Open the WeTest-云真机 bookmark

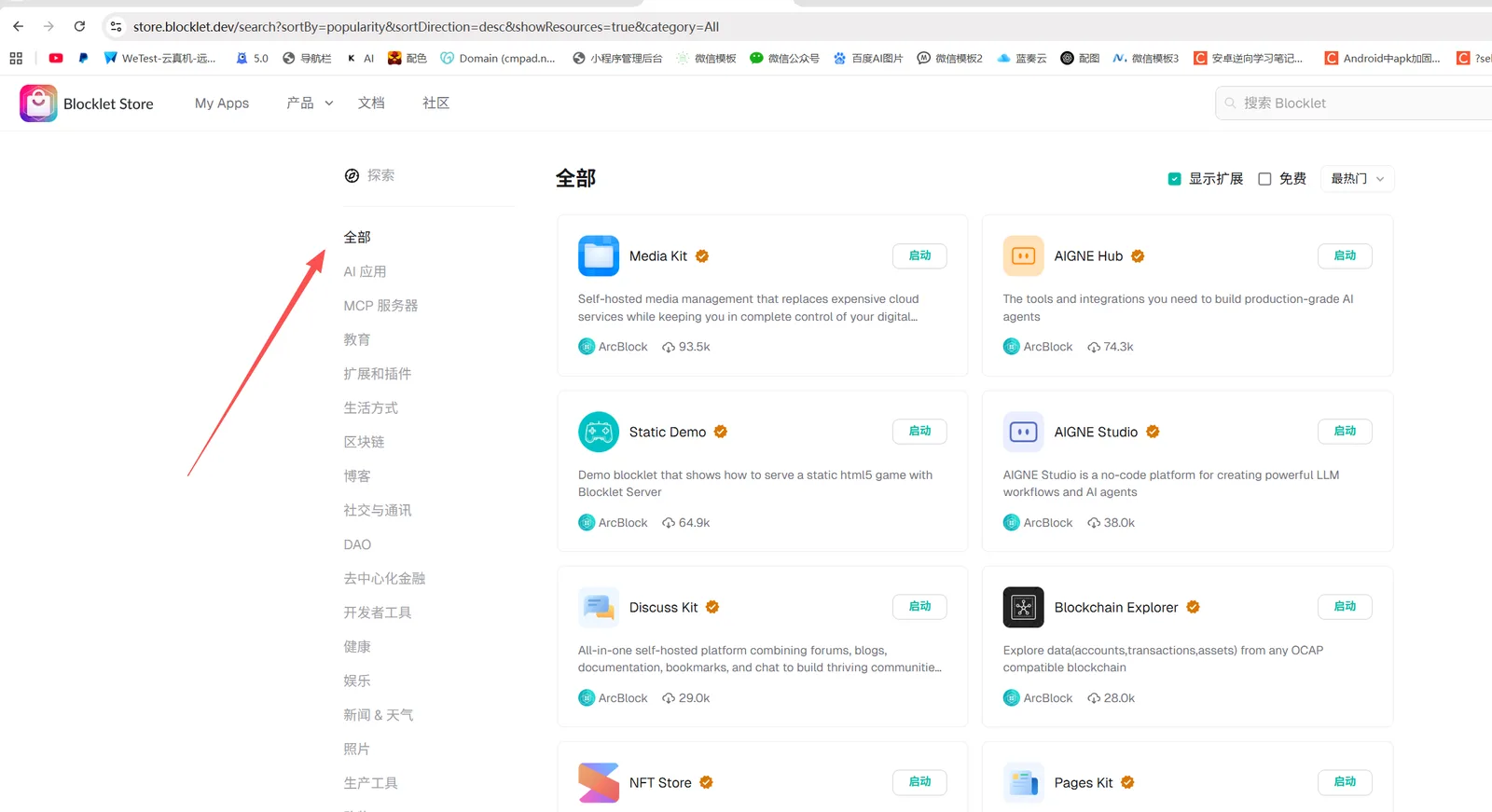tap(159, 58)
